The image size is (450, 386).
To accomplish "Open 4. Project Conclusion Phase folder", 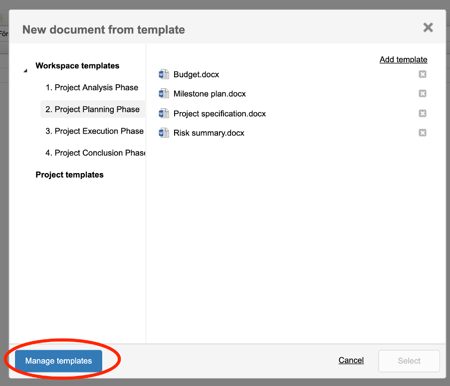I will click(x=95, y=153).
